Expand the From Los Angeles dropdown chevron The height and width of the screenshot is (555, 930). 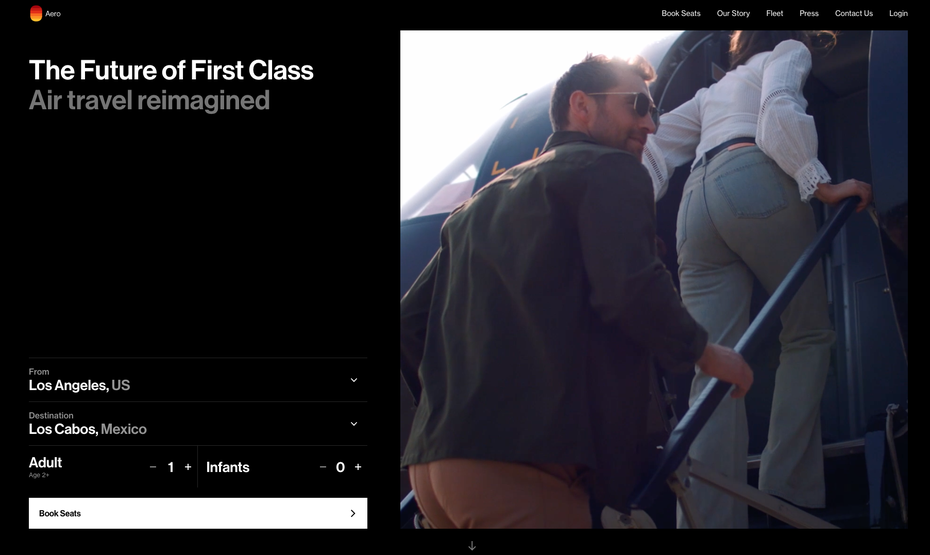point(354,380)
